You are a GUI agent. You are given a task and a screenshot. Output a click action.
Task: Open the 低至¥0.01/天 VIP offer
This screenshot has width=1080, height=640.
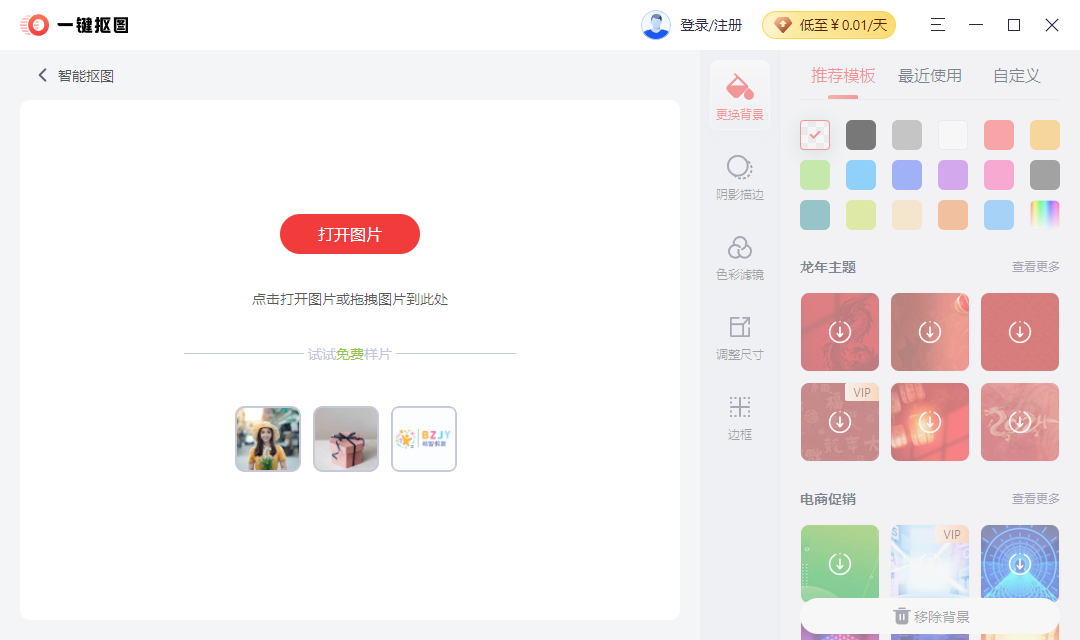829,24
